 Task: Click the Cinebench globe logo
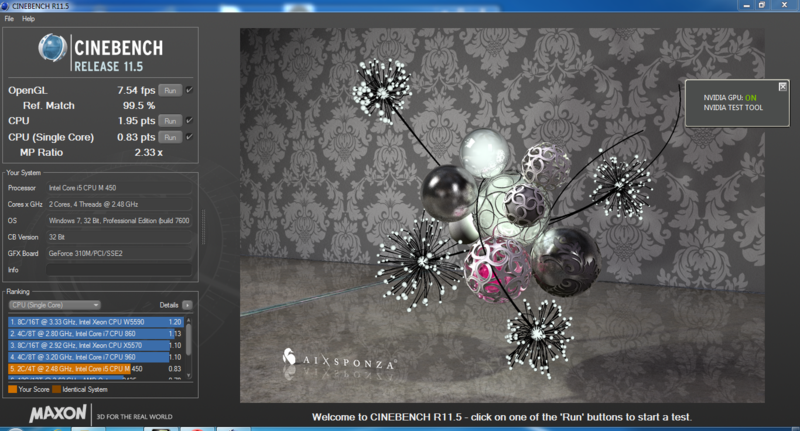pos(52,48)
